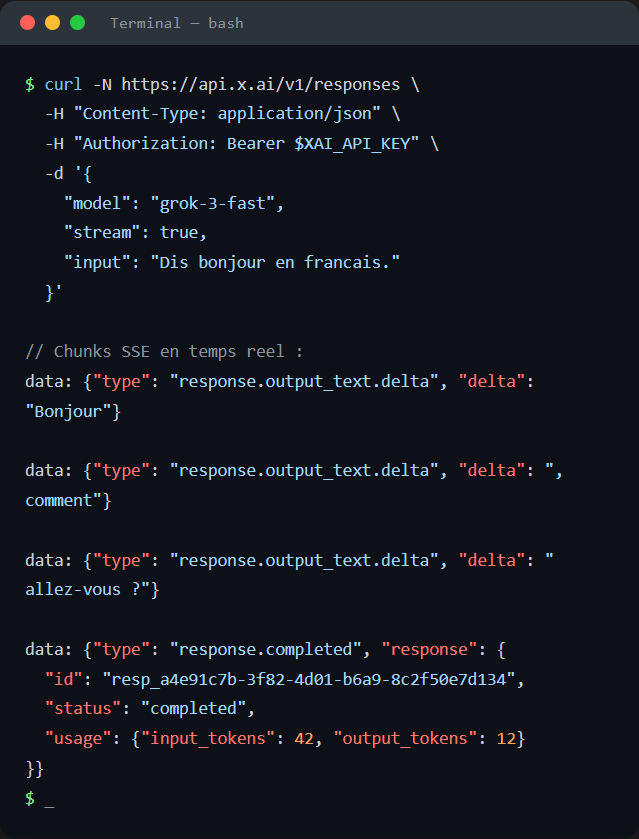Viewport: 639px width, 839px height.
Task: Click the green dollar prompt before curl
Action: pyautogui.click(x=30, y=85)
